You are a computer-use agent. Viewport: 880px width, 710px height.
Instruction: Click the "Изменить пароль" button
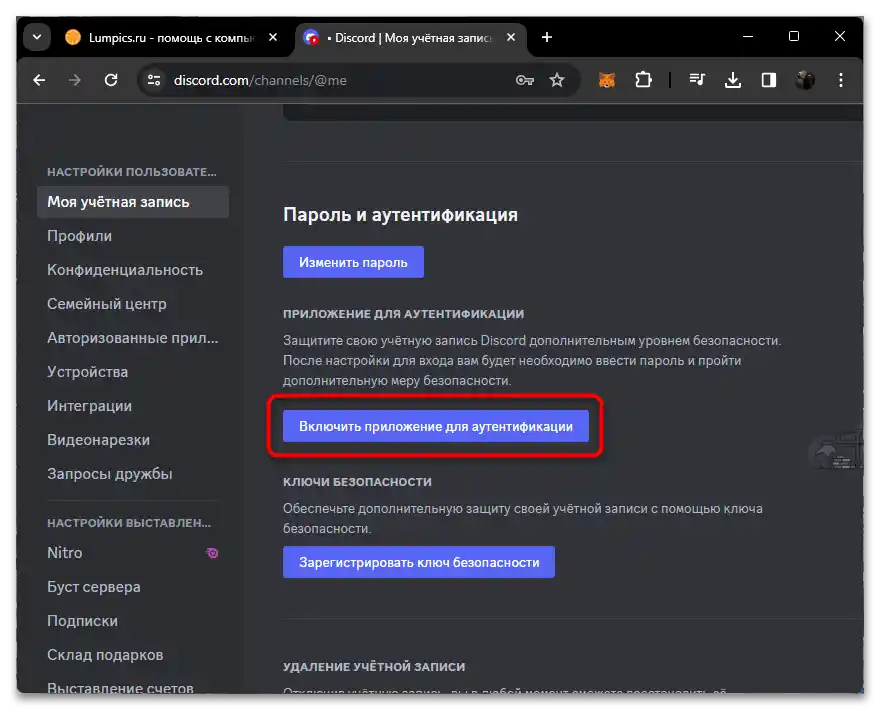353,262
